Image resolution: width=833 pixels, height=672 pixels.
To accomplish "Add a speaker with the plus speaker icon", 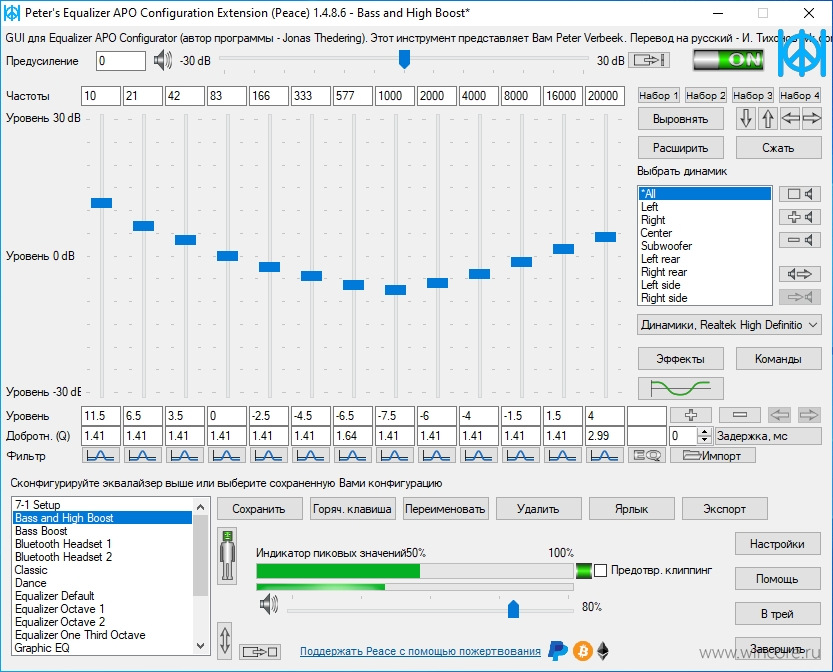I will pyautogui.click(x=800, y=217).
